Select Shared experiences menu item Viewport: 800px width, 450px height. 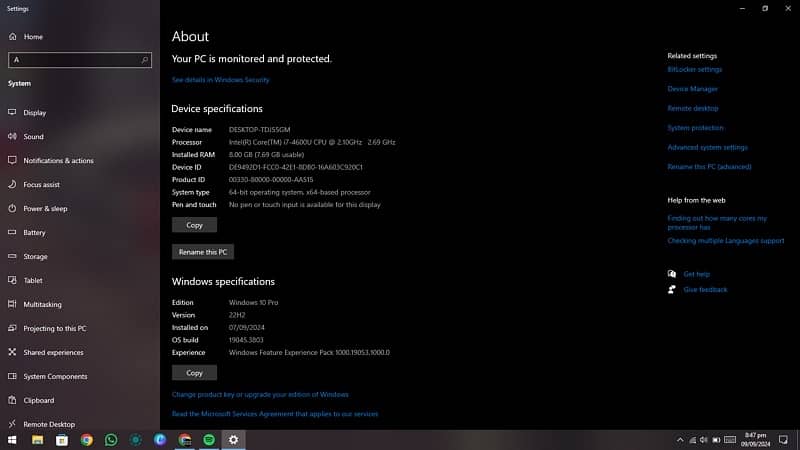pyautogui.click(x=53, y=353)
